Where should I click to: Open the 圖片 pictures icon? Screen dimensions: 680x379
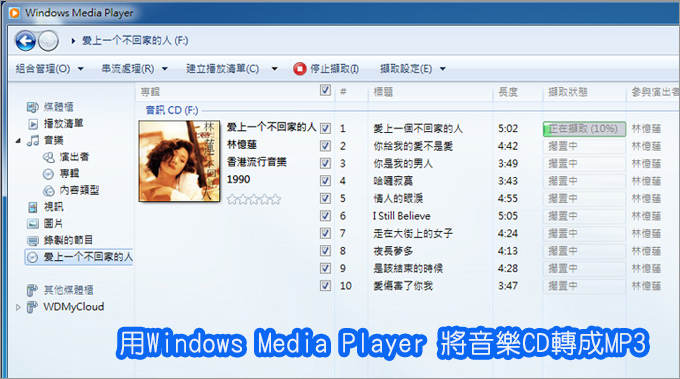tap(33, 224)
